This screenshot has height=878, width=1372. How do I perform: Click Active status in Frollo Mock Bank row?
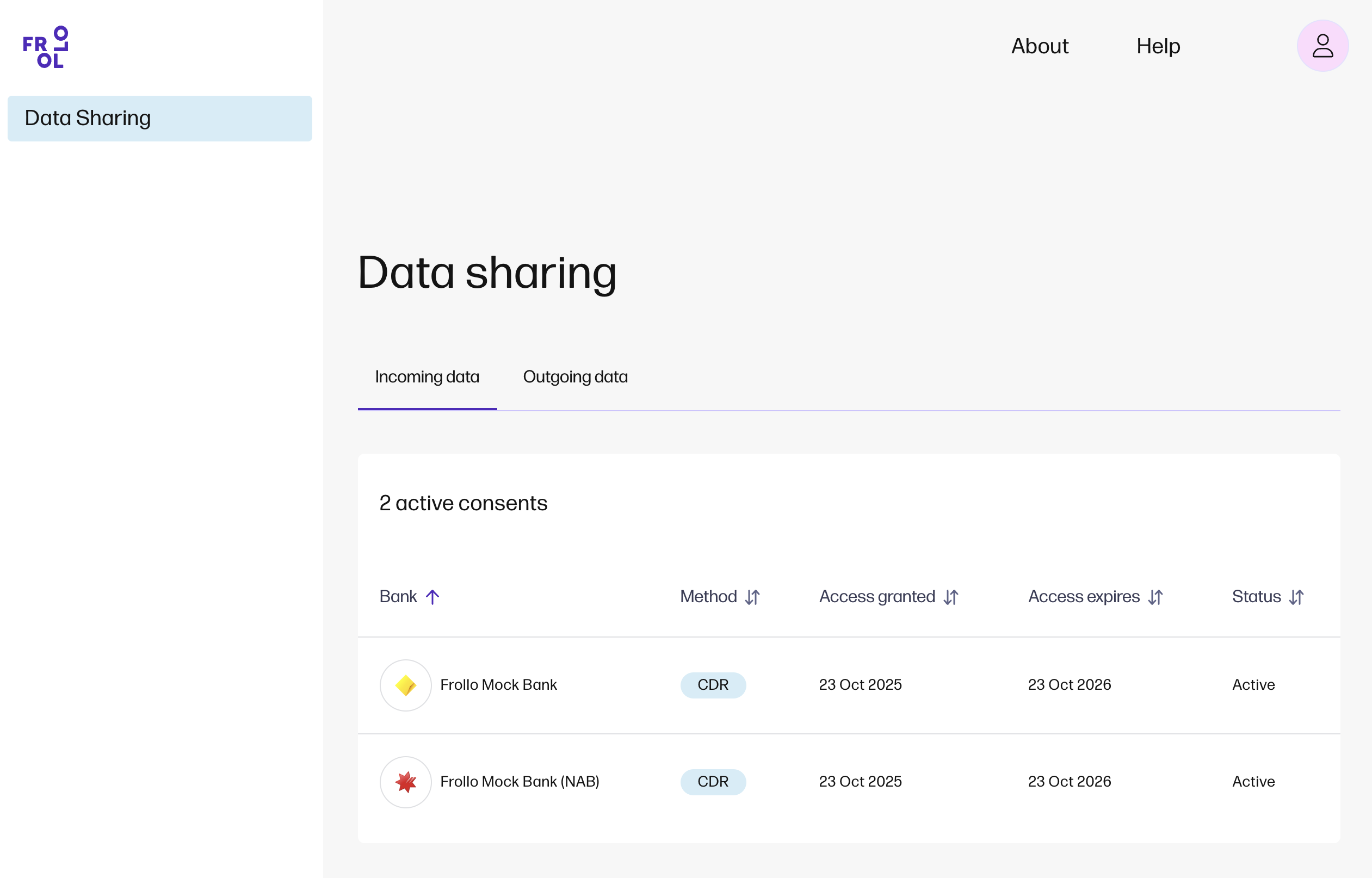tap(1253, 685)
